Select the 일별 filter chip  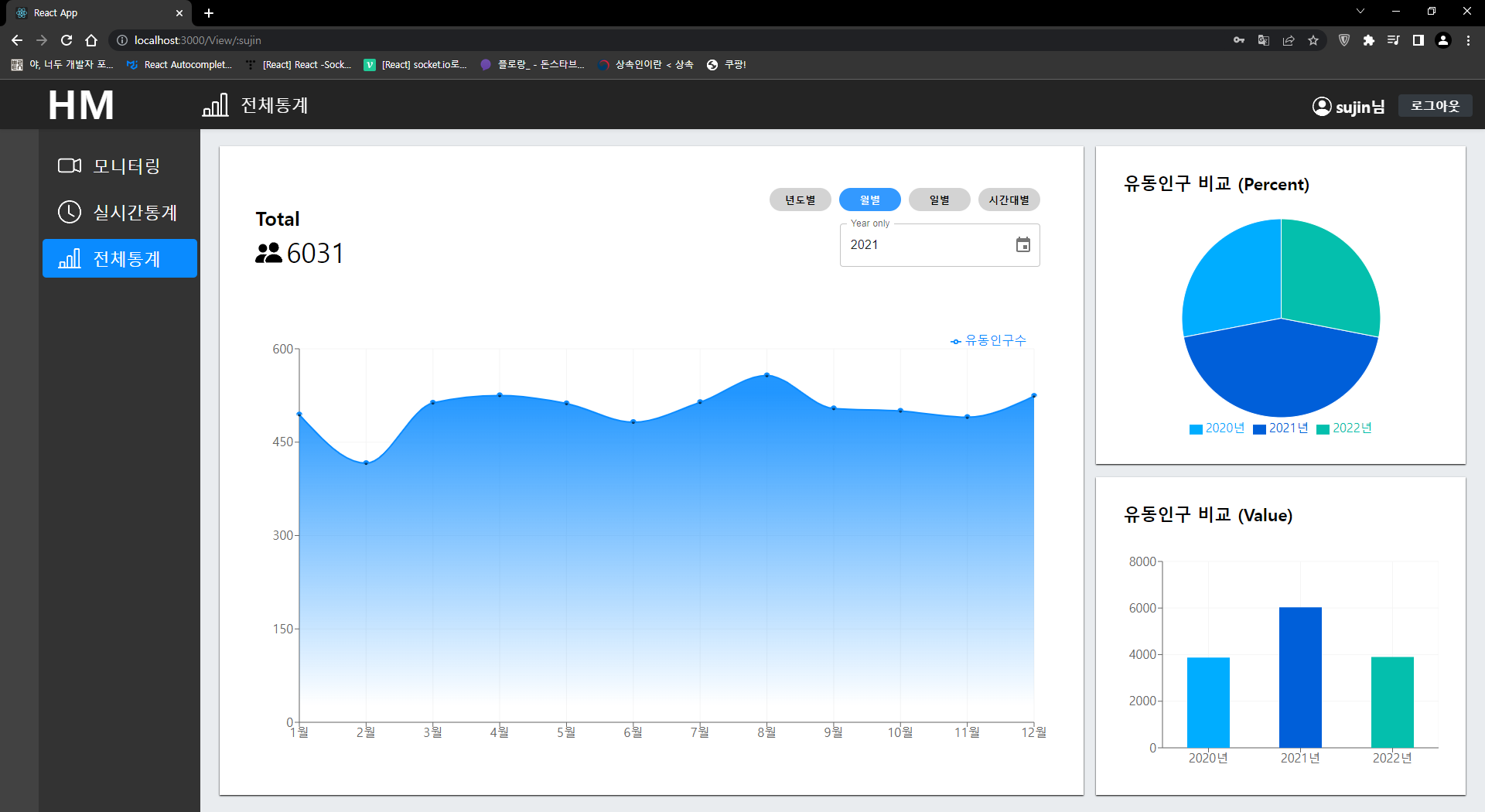click(x=939, y=200)
